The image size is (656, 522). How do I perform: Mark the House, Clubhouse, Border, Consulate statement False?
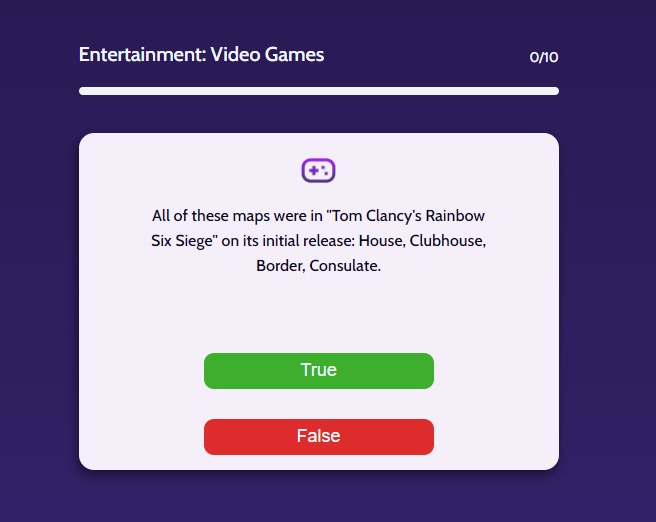[319, 437]
